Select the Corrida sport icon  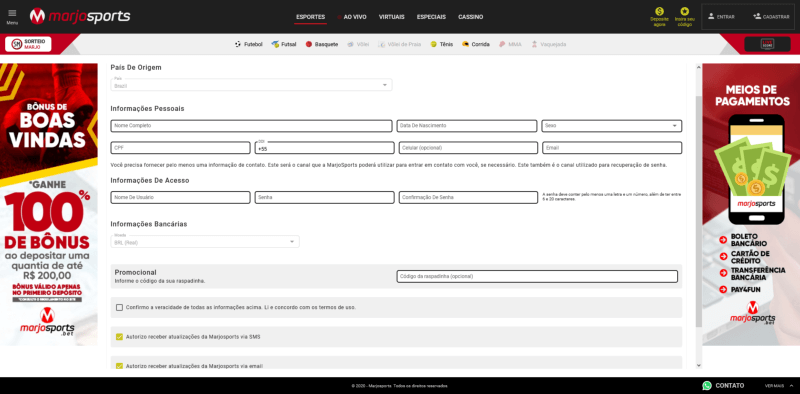(x=465, y=44)
